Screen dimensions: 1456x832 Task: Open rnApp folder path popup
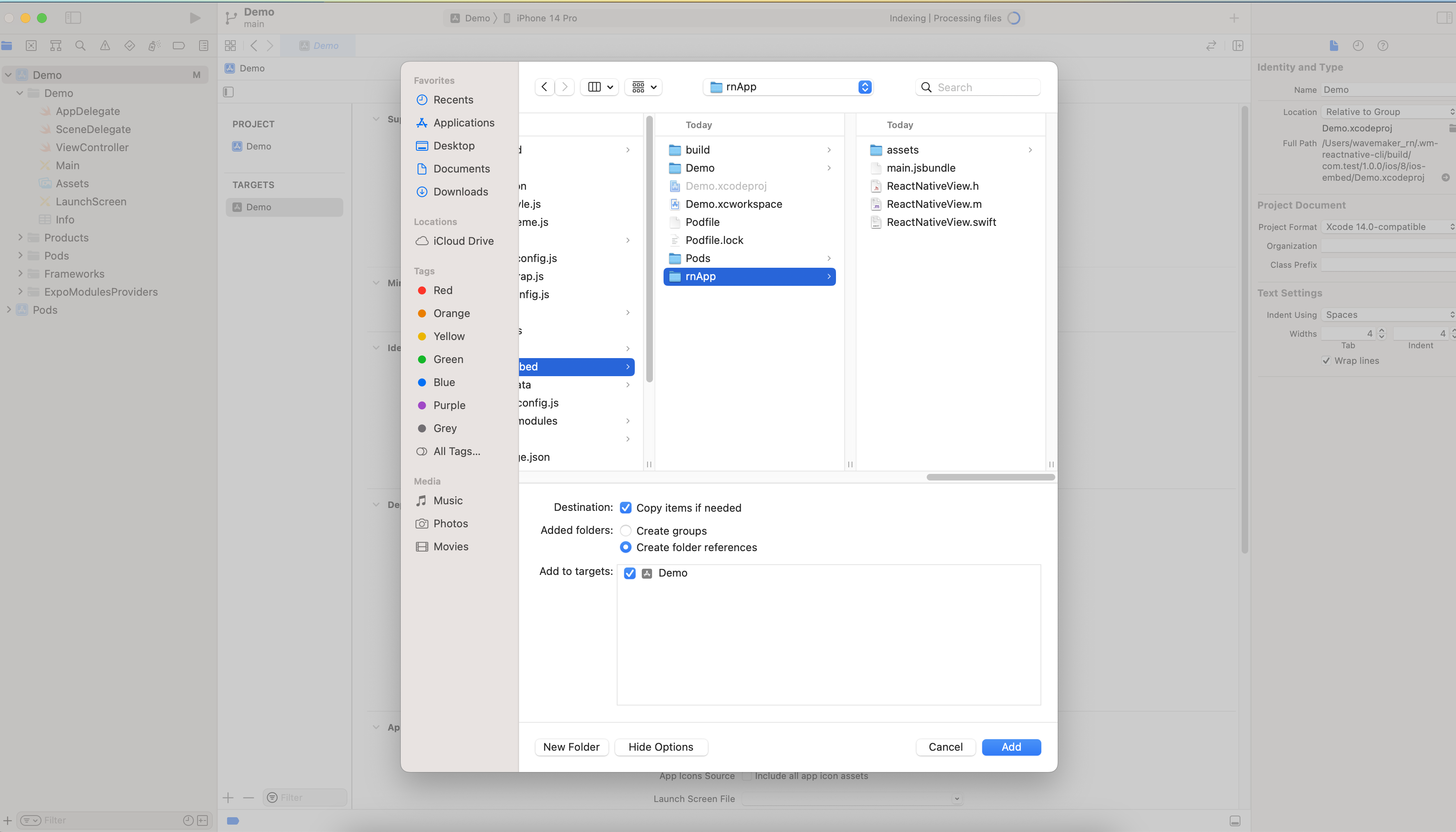[788, 87]
